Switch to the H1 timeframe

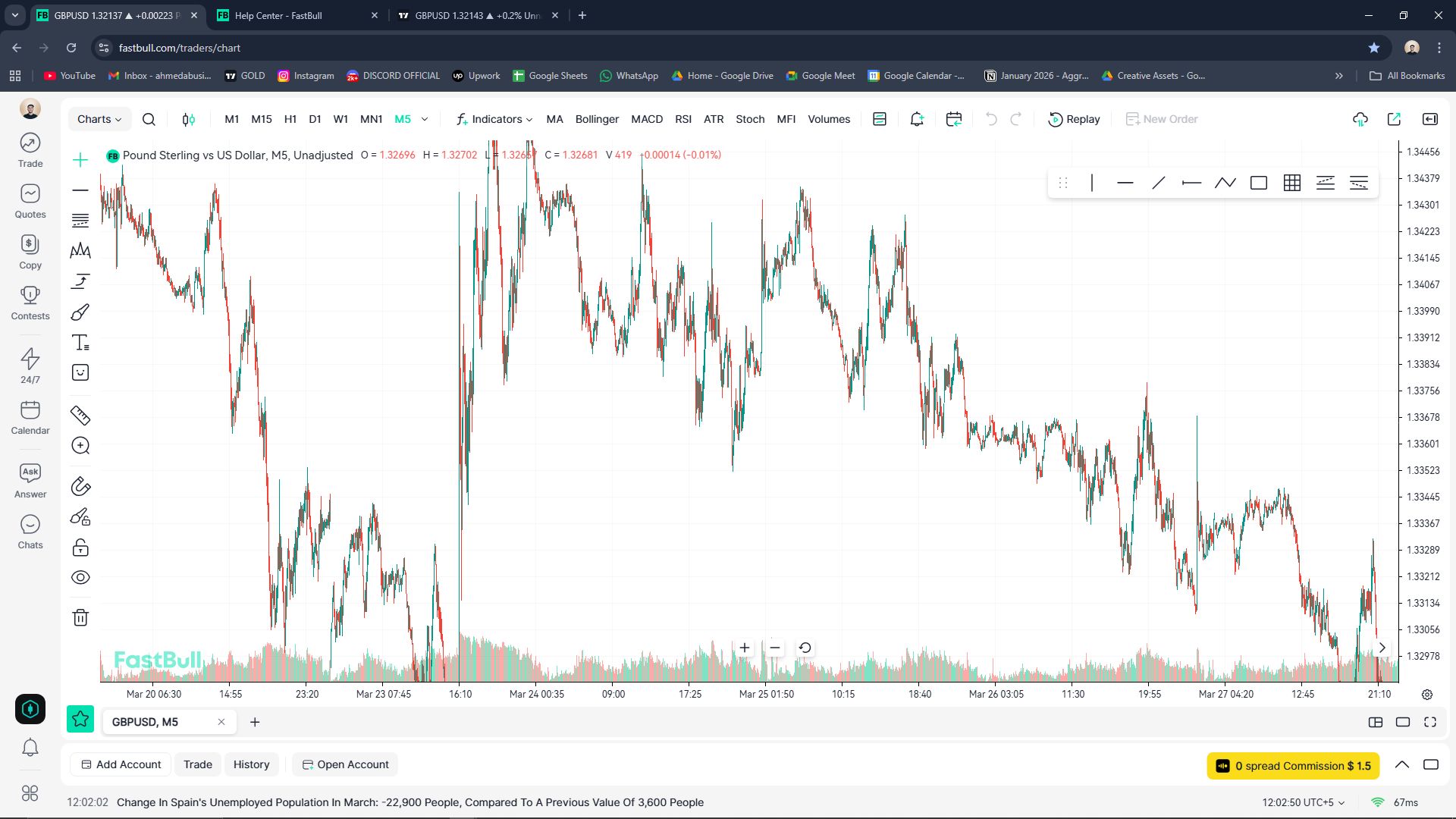(290, 119)
